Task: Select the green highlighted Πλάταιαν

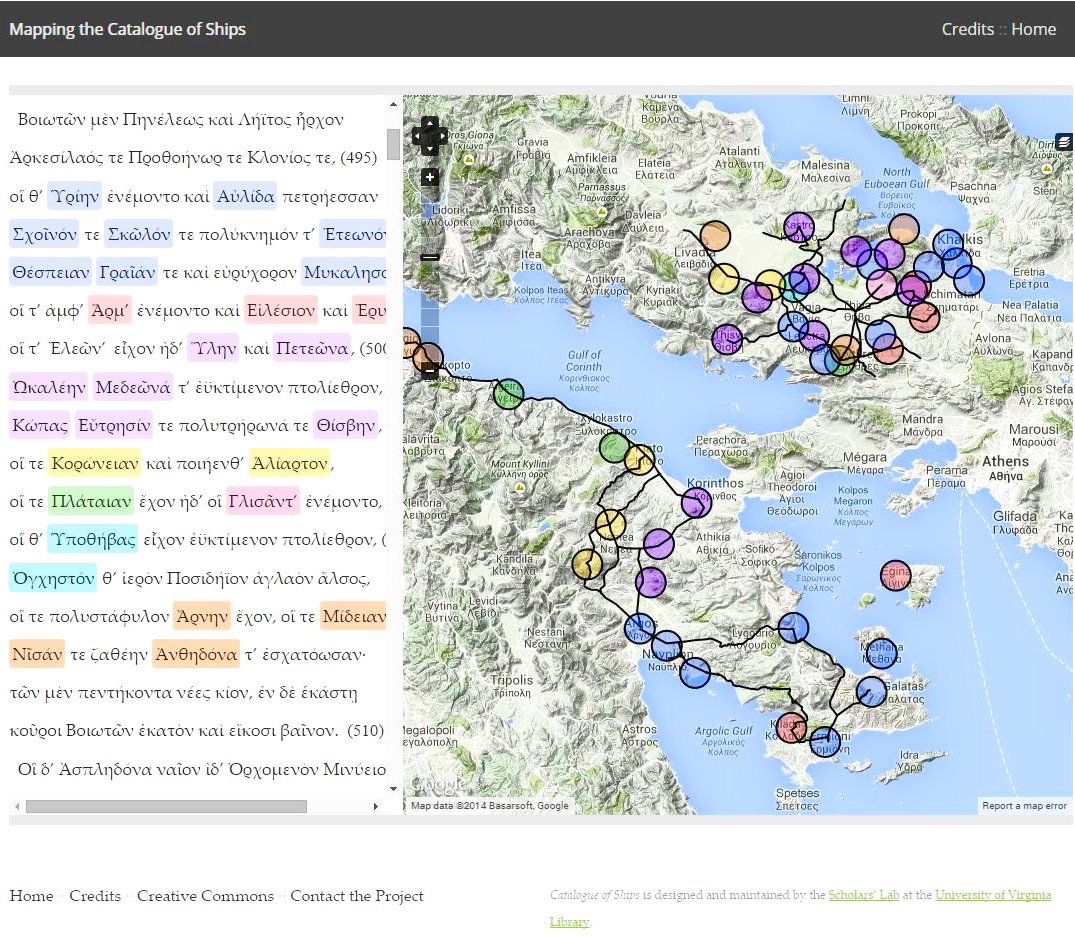Action: pyautogui.click(x=90, y=502)
